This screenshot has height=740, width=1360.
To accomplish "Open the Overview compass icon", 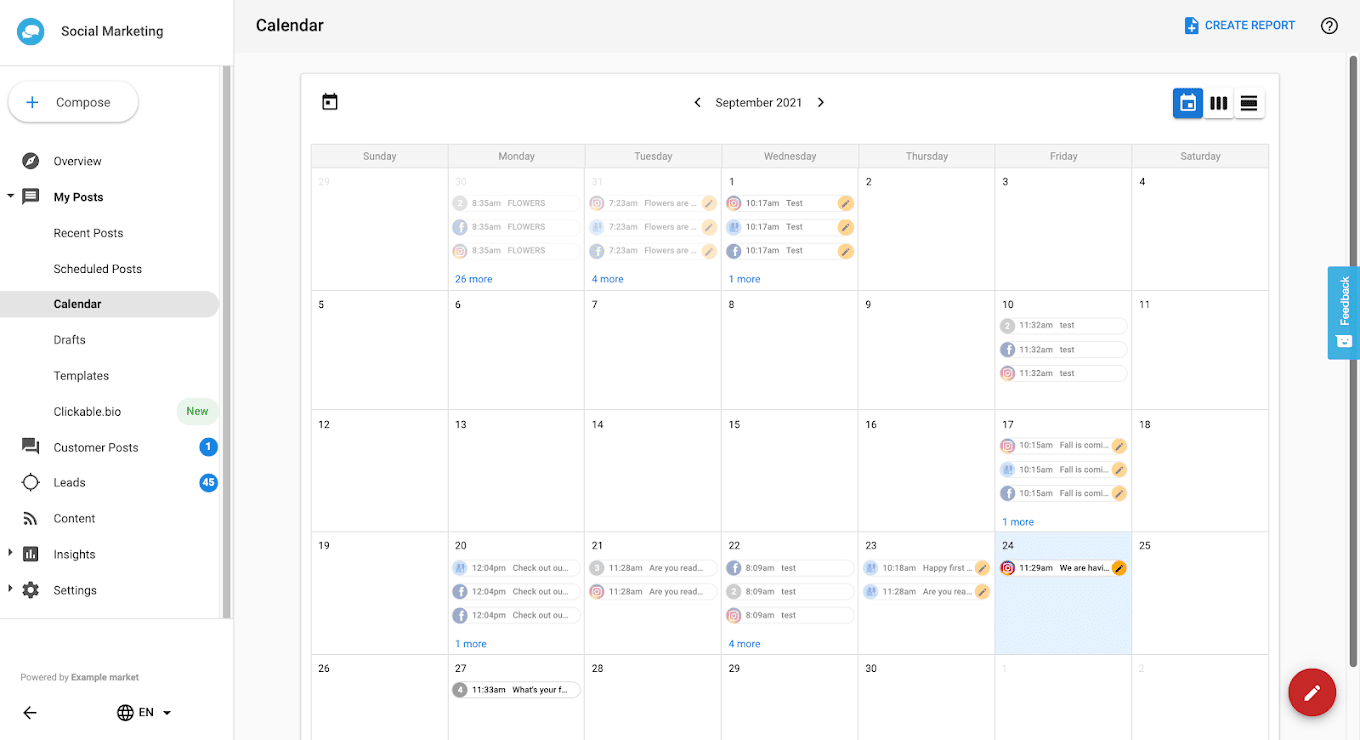I will tap(31, 161).
